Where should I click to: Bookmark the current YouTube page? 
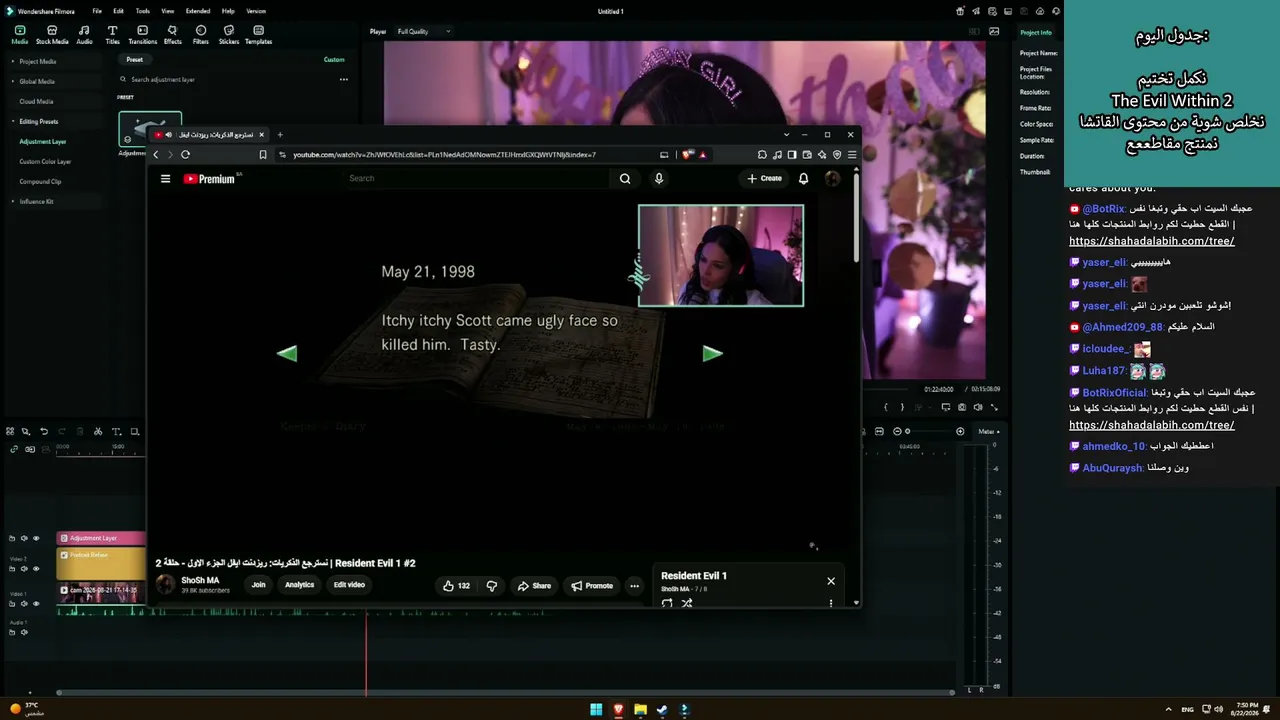coord(263,154)
